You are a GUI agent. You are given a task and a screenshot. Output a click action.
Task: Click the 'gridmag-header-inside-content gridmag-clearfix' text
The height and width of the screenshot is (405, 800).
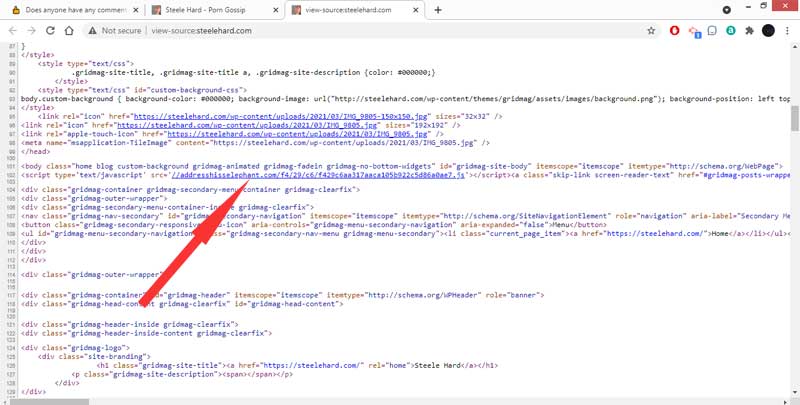pyautogui.click(x=167, y=333)
